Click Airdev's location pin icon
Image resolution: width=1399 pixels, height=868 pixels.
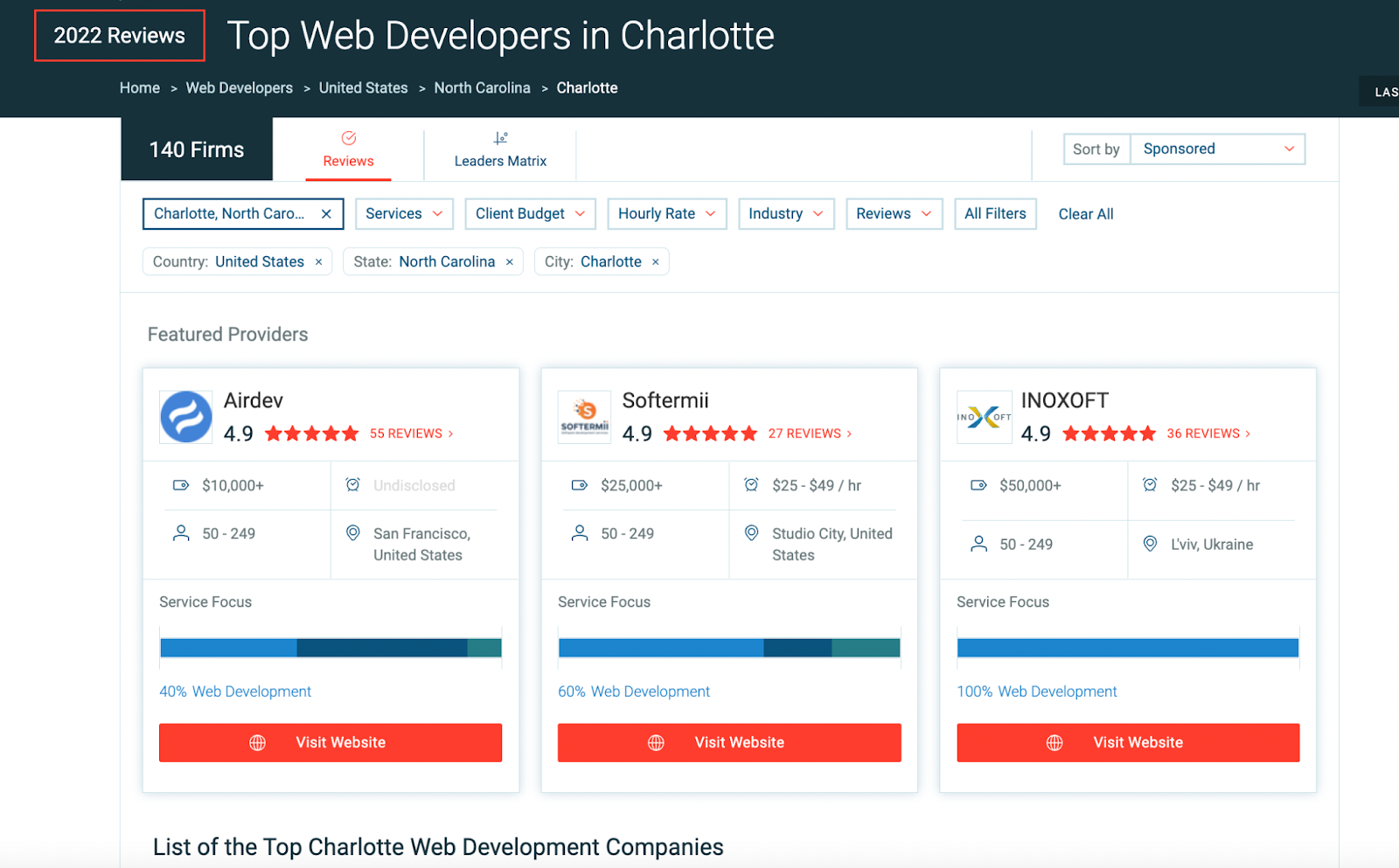tap(353, 533)
